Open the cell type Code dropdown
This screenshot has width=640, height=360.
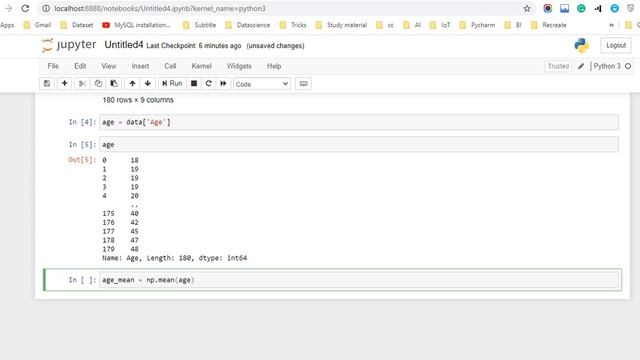pos(262,84)
